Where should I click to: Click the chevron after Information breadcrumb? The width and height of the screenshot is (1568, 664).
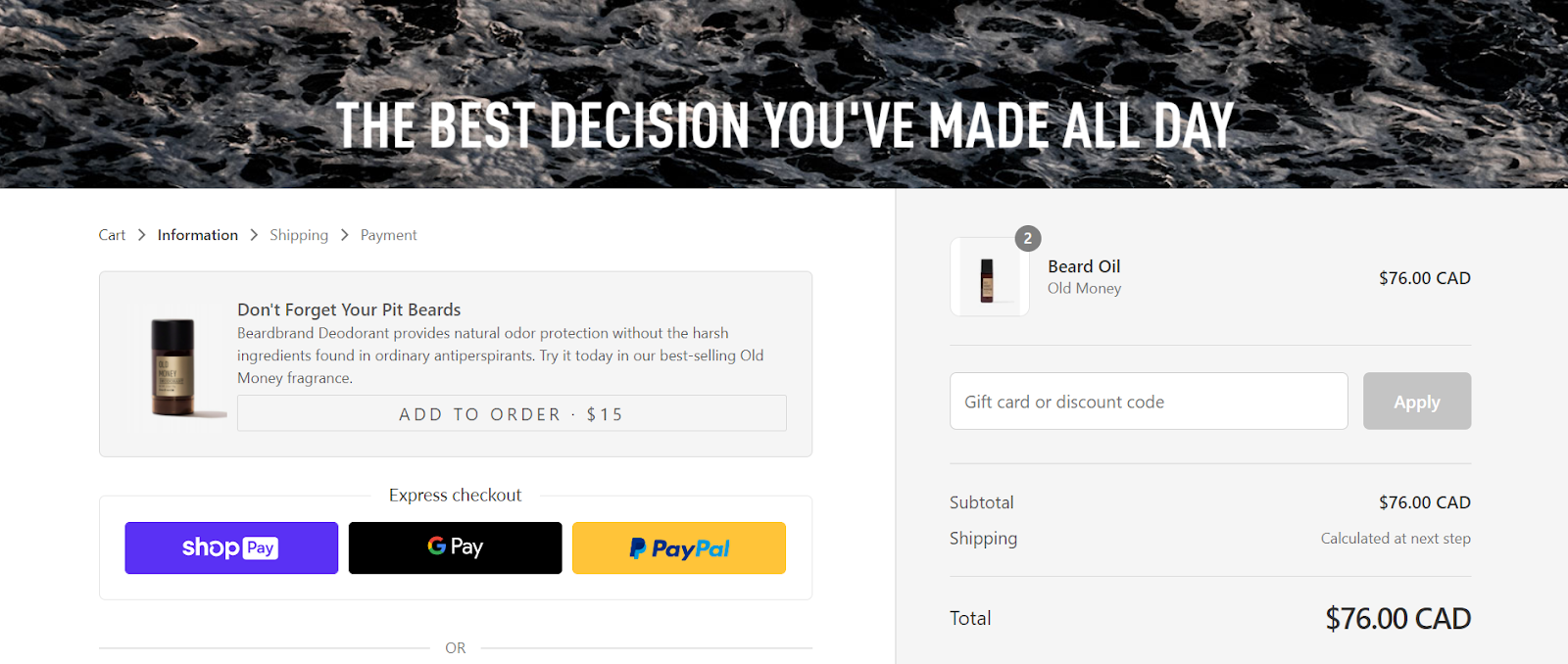(254, 235)
